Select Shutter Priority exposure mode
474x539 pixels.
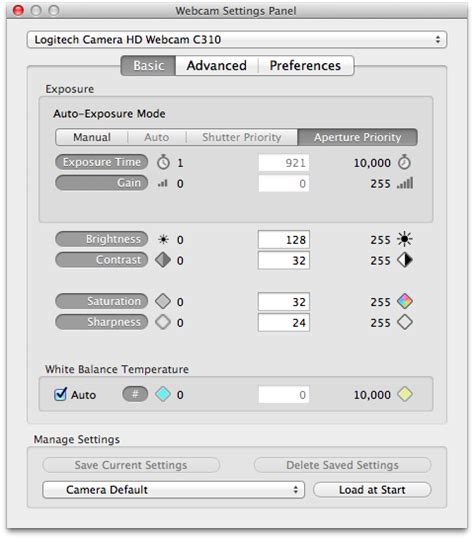coord(242,137)
